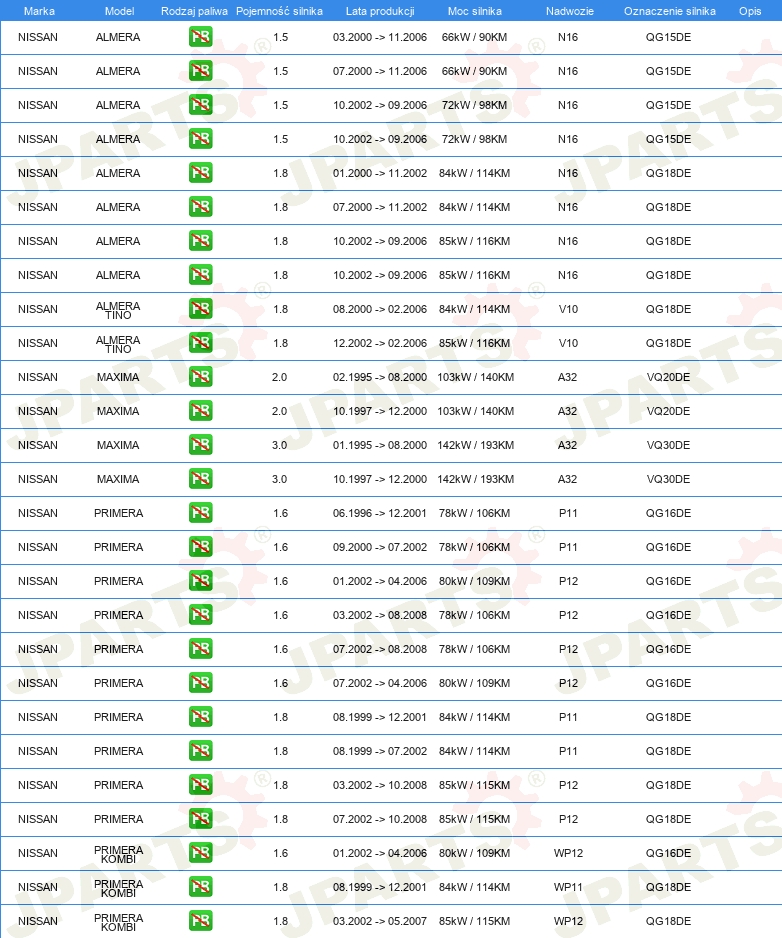Click MAXIMA in the 10.1997 2.0 row
This screenshot has width=782, height=938.
(x=118, y=411)
